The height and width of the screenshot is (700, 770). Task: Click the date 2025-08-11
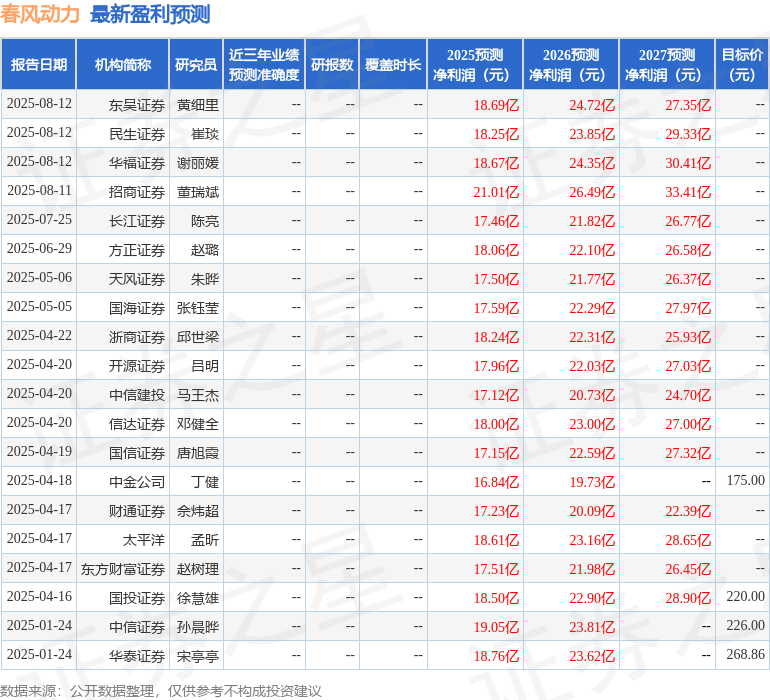pyautogui.click(x=39, y=191)
